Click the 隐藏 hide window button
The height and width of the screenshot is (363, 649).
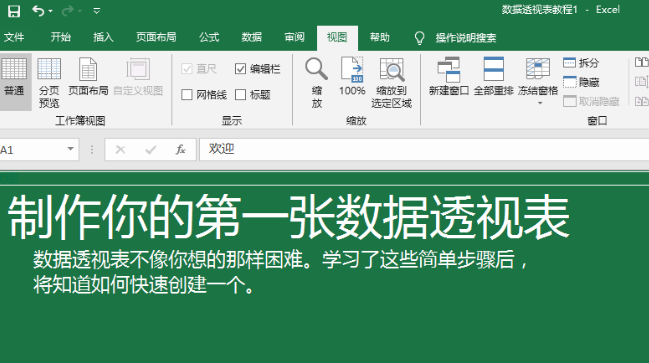581,82
